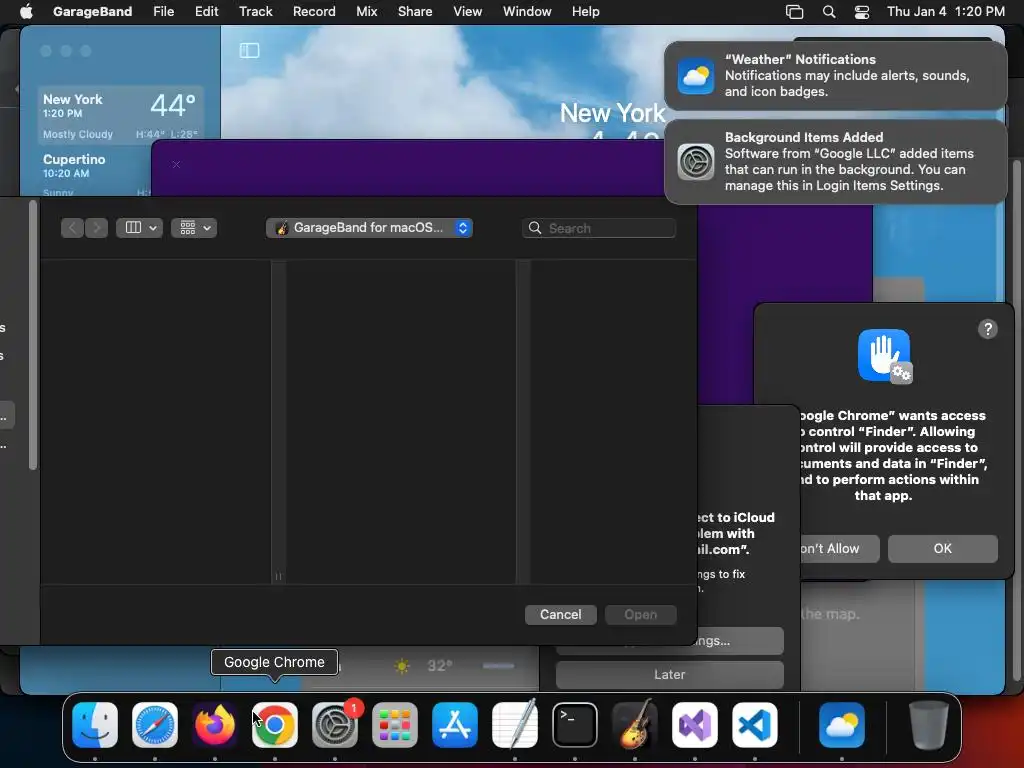Open Visual Studio (purple) from Dock
This screenshot has height=768, width=1024.
coord(695,725)
